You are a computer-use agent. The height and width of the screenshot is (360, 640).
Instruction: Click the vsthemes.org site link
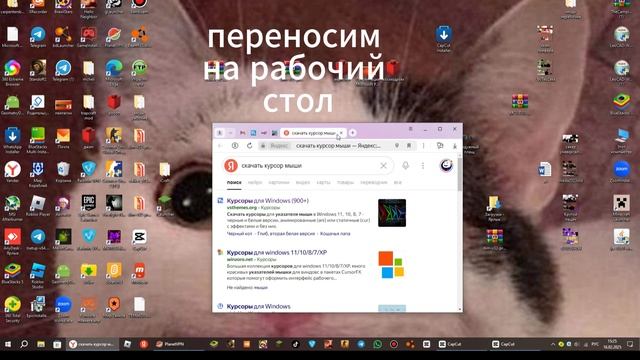coord(242,207)
